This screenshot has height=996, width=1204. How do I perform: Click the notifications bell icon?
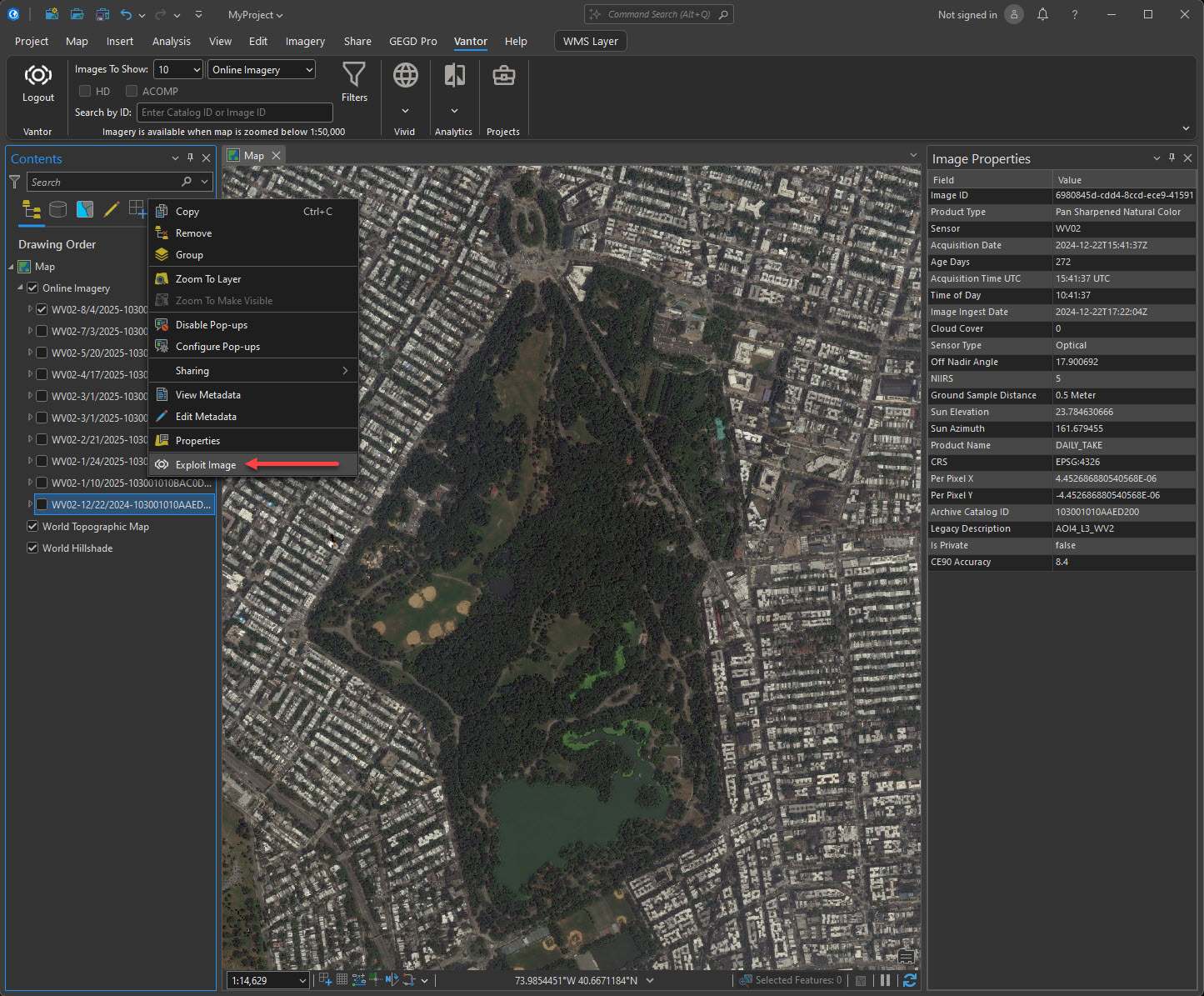click(x=1042, y=14)
